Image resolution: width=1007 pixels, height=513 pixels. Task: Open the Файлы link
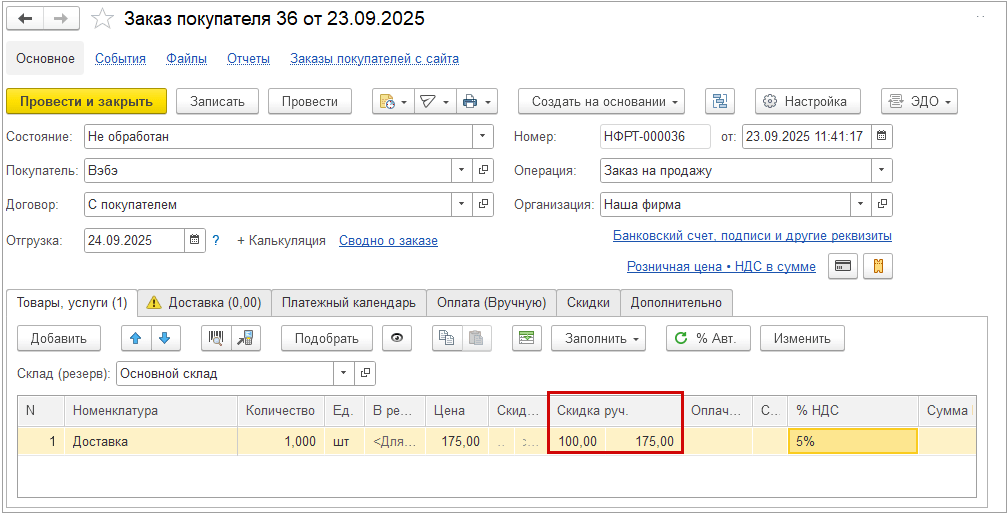click(186, 59)
